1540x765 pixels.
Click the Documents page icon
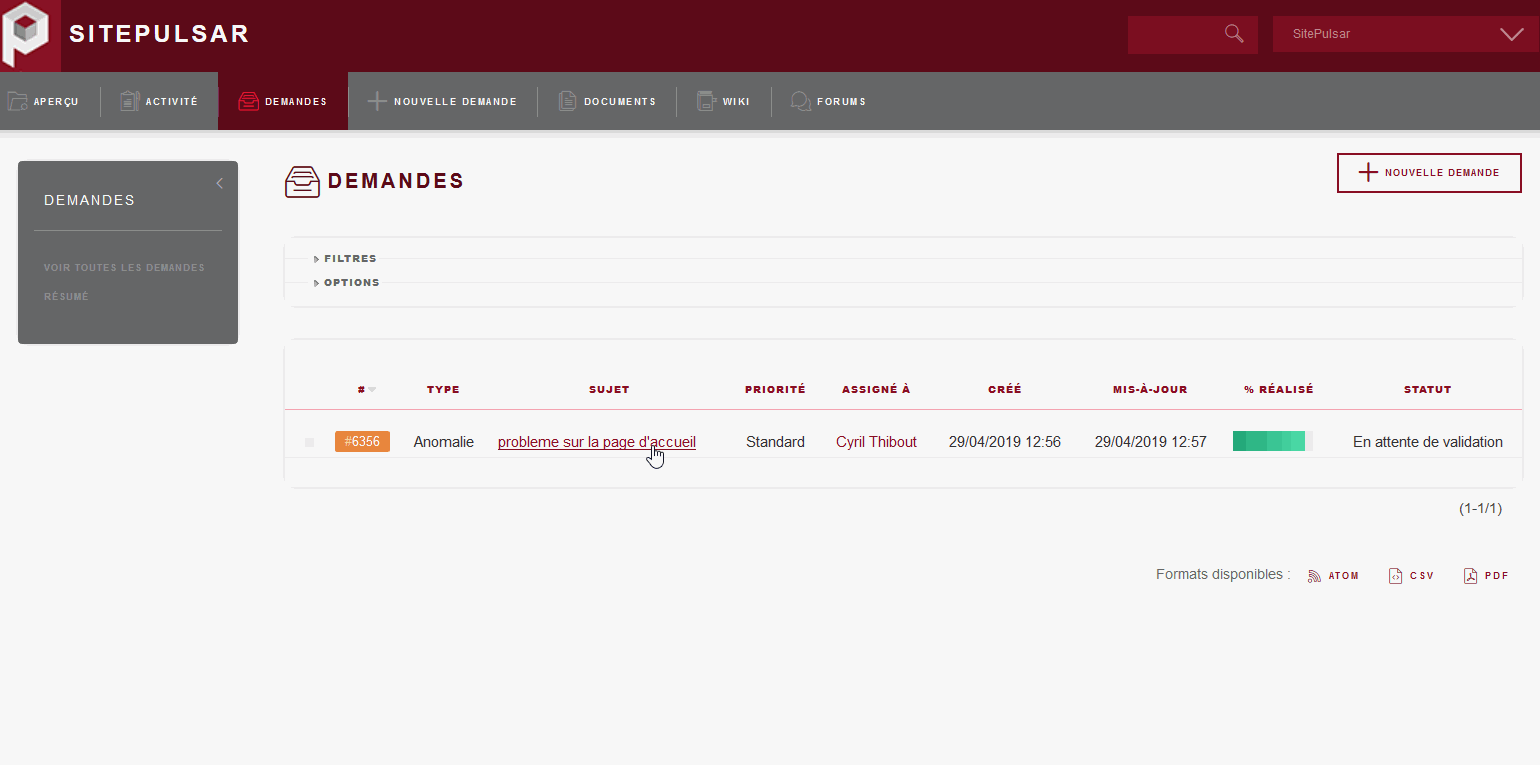(567, 101)
